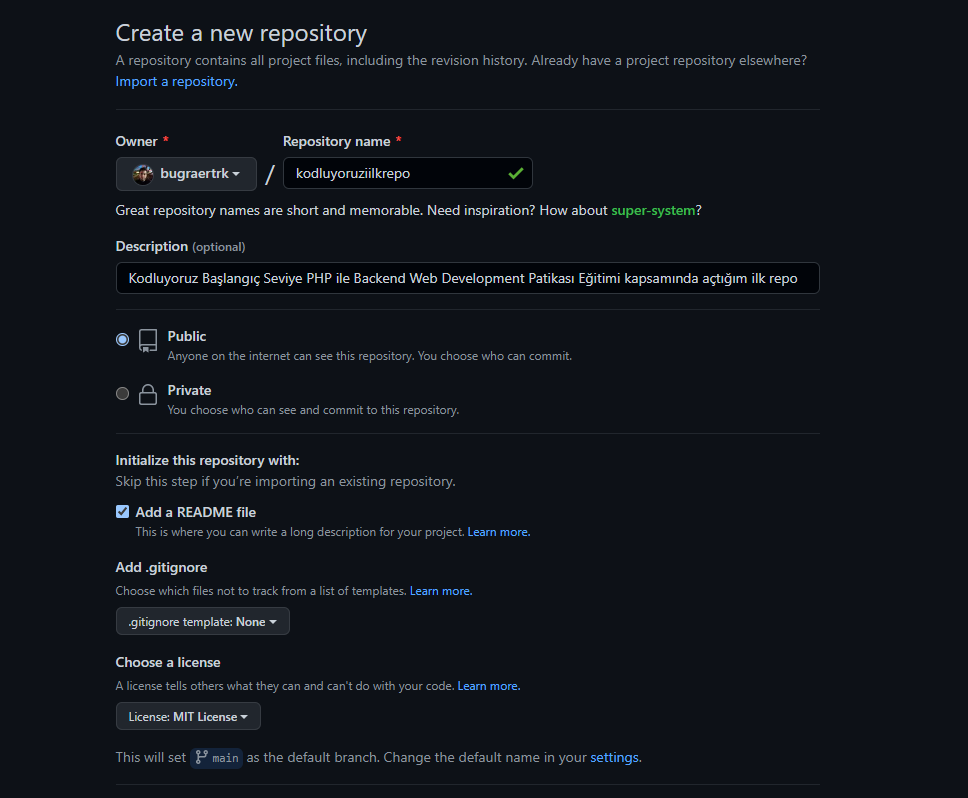Open Learn more link about README
Image resolution: width=968 pixels, height=798 pixels.
click(499, 532)
